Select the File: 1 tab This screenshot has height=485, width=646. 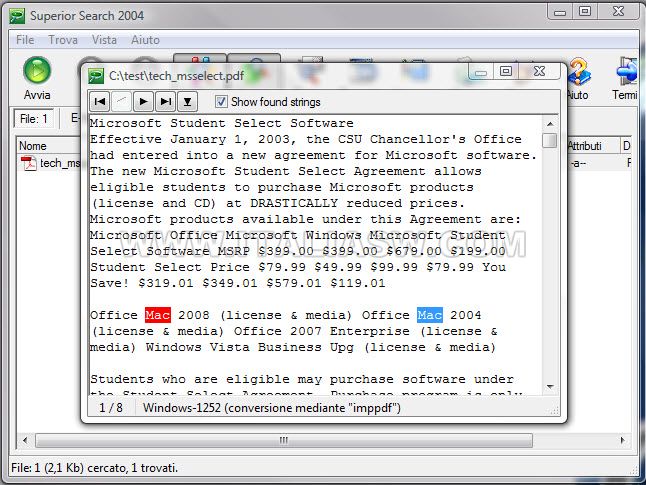pyautogui.click(x=34, y=119)
